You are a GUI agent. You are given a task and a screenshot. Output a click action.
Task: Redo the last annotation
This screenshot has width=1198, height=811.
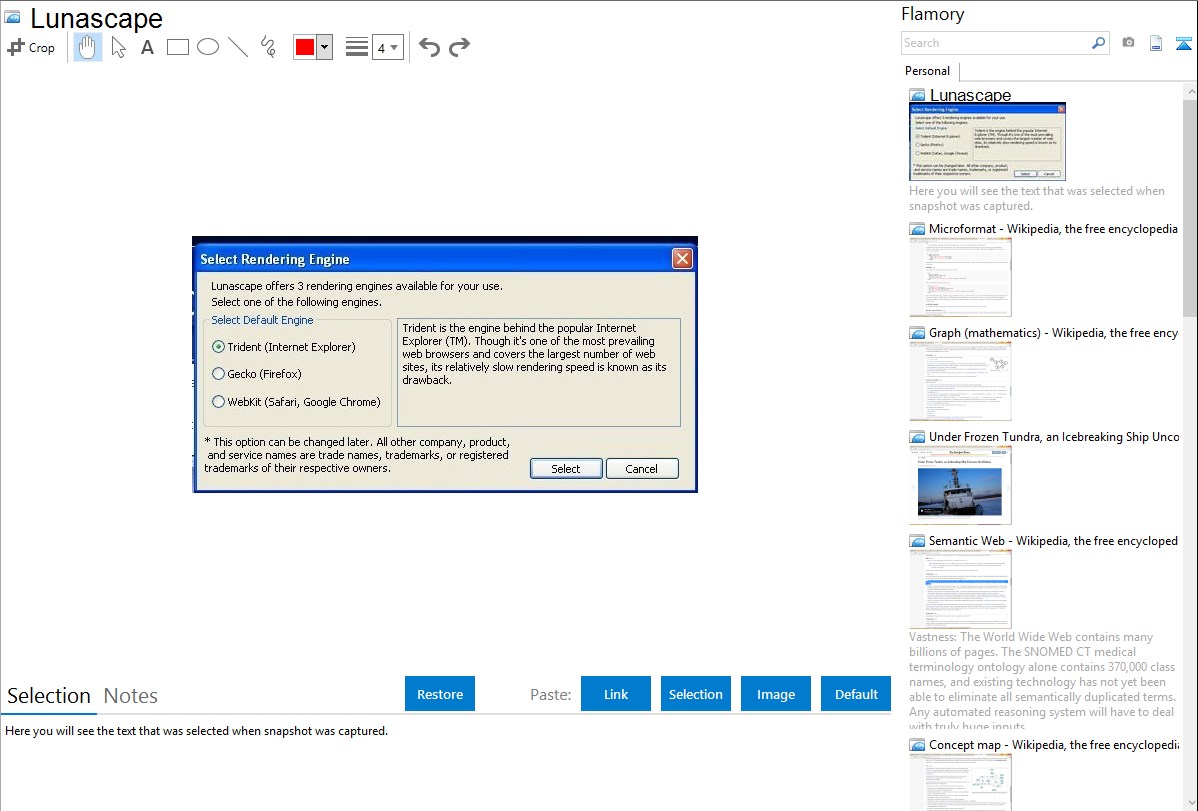(x=459, y=47)
